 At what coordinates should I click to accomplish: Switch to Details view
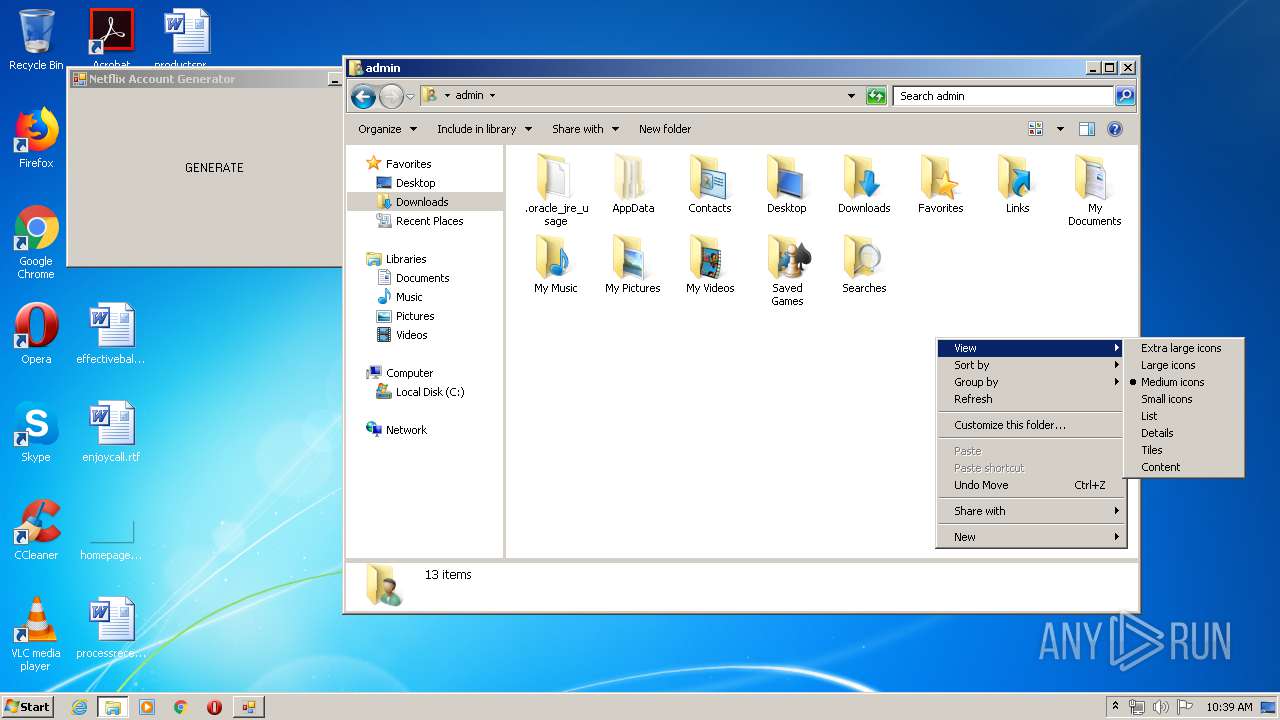click(x=1157, y=433)
